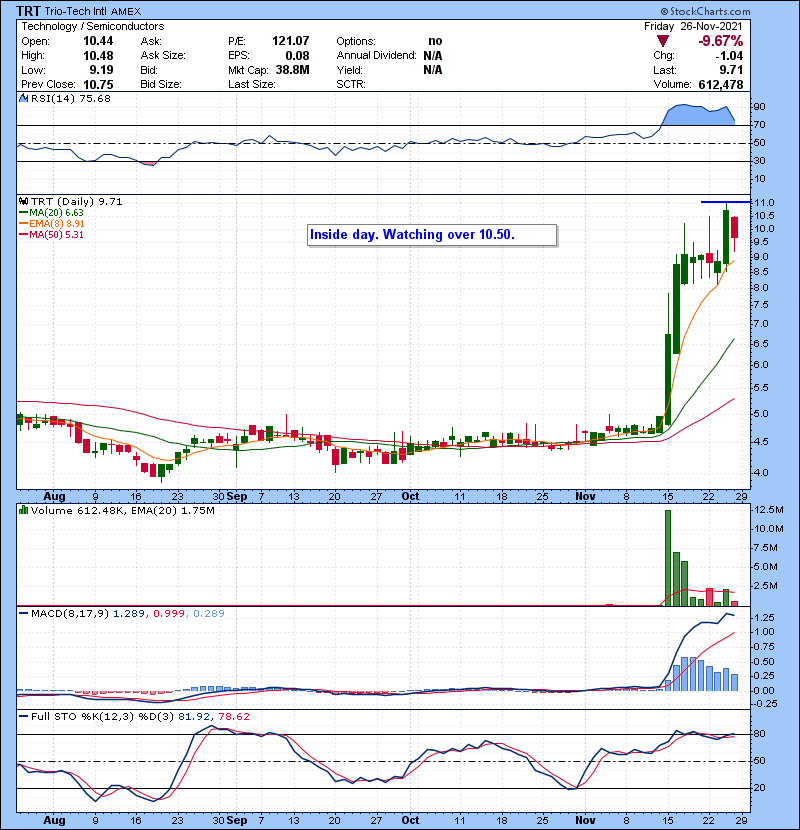The height and width of the screenshot is (830, 800).
Task: Click the "Last Size:" label
Action: [252, 85]
